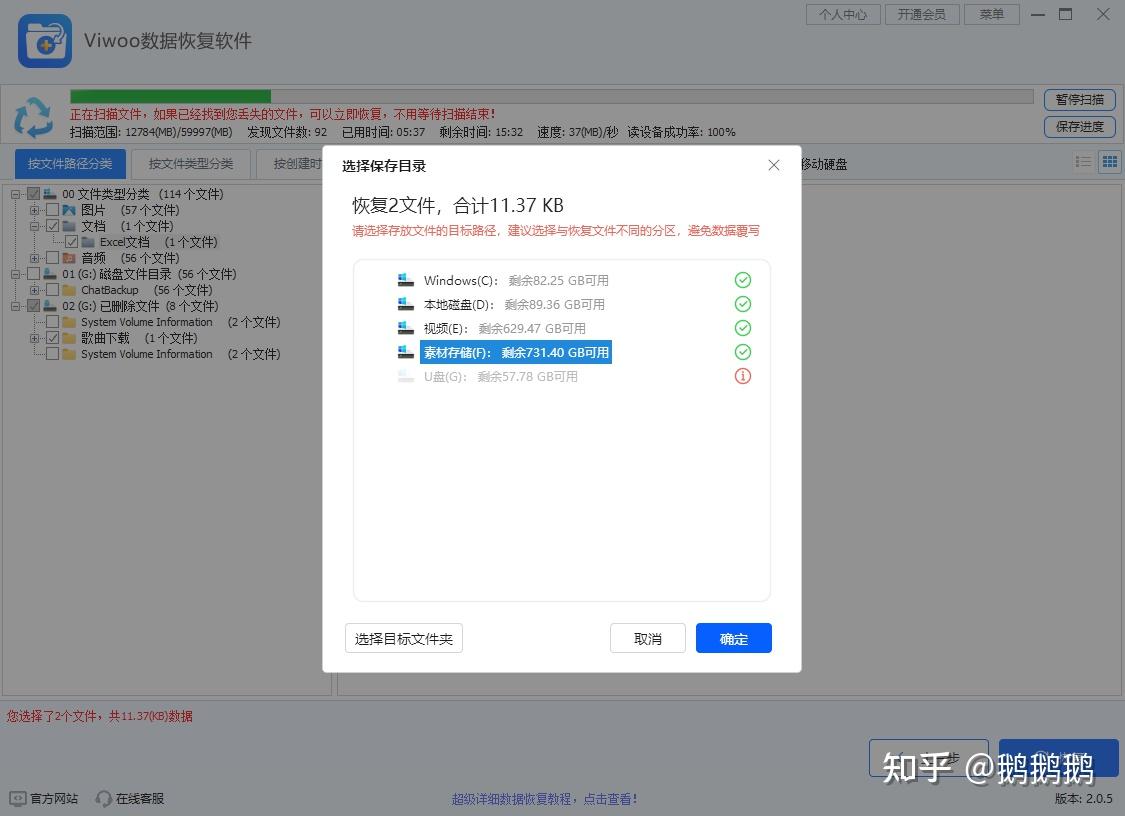Click the 文档 folder icon in tree
This screenshot has height=816, width=1125.
[69, 226]
